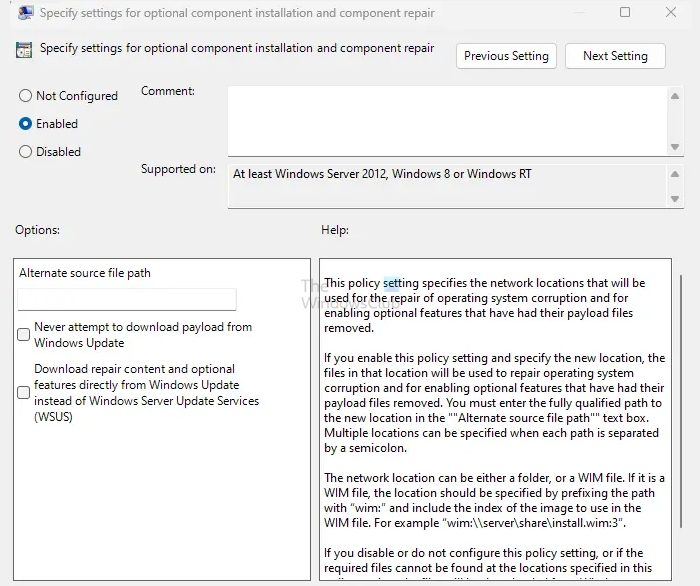Go to the Previous Setting
This screenshot has height=586, width=700.
pos(507,56)
